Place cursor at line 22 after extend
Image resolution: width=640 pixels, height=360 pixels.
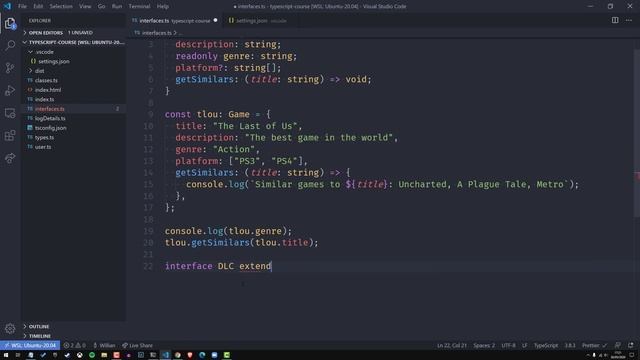(271, 266)
